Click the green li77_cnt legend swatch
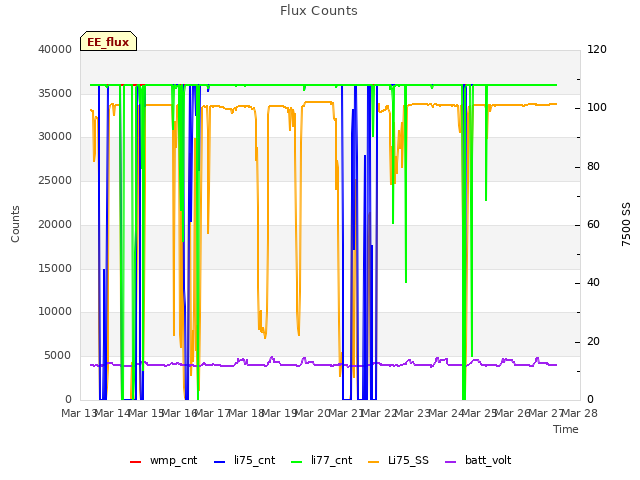 (x=296, y=462)
